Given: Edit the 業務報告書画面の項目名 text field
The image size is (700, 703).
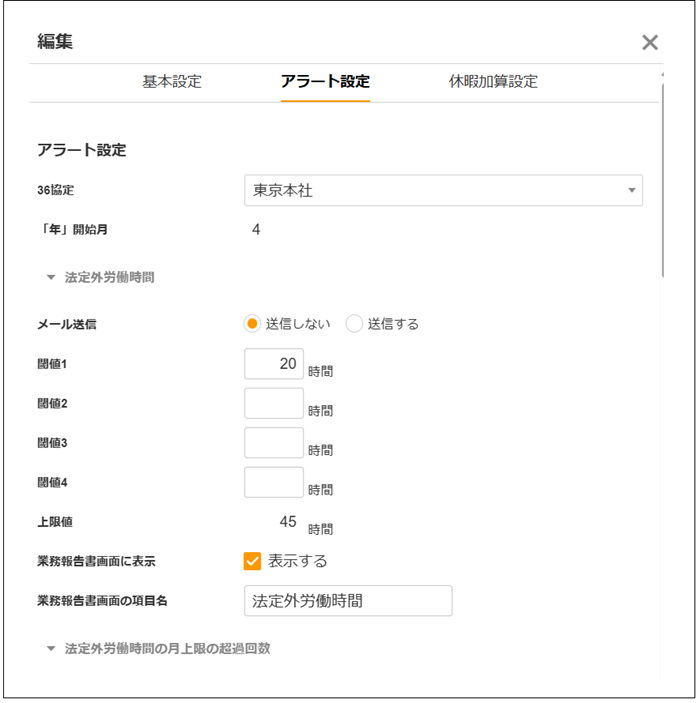Looking at the screenshot, I should pyautogui.click(x=348, y=600).
